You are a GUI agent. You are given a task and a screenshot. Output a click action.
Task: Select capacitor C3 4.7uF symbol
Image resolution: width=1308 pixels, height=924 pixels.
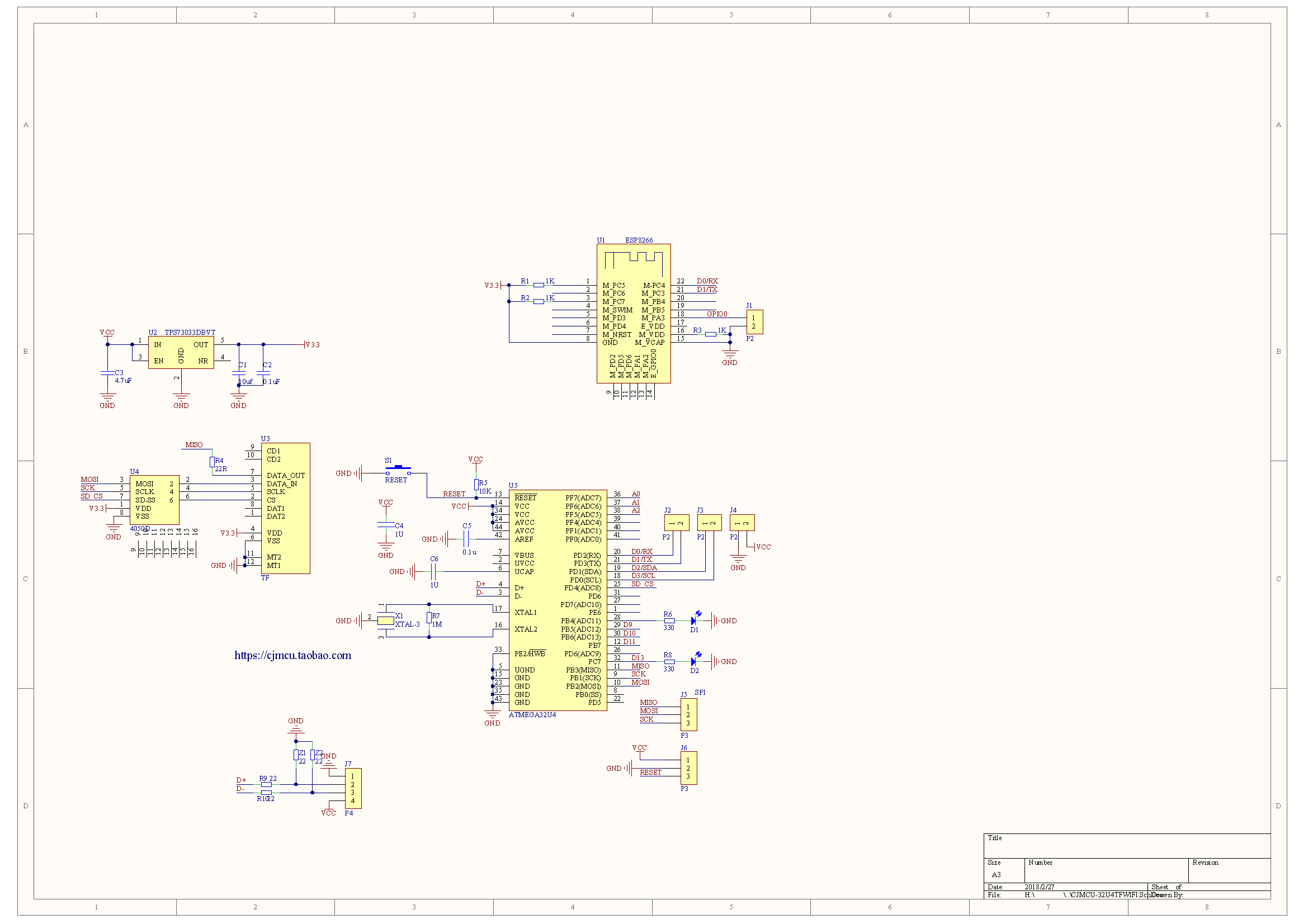tap(107, 373)
